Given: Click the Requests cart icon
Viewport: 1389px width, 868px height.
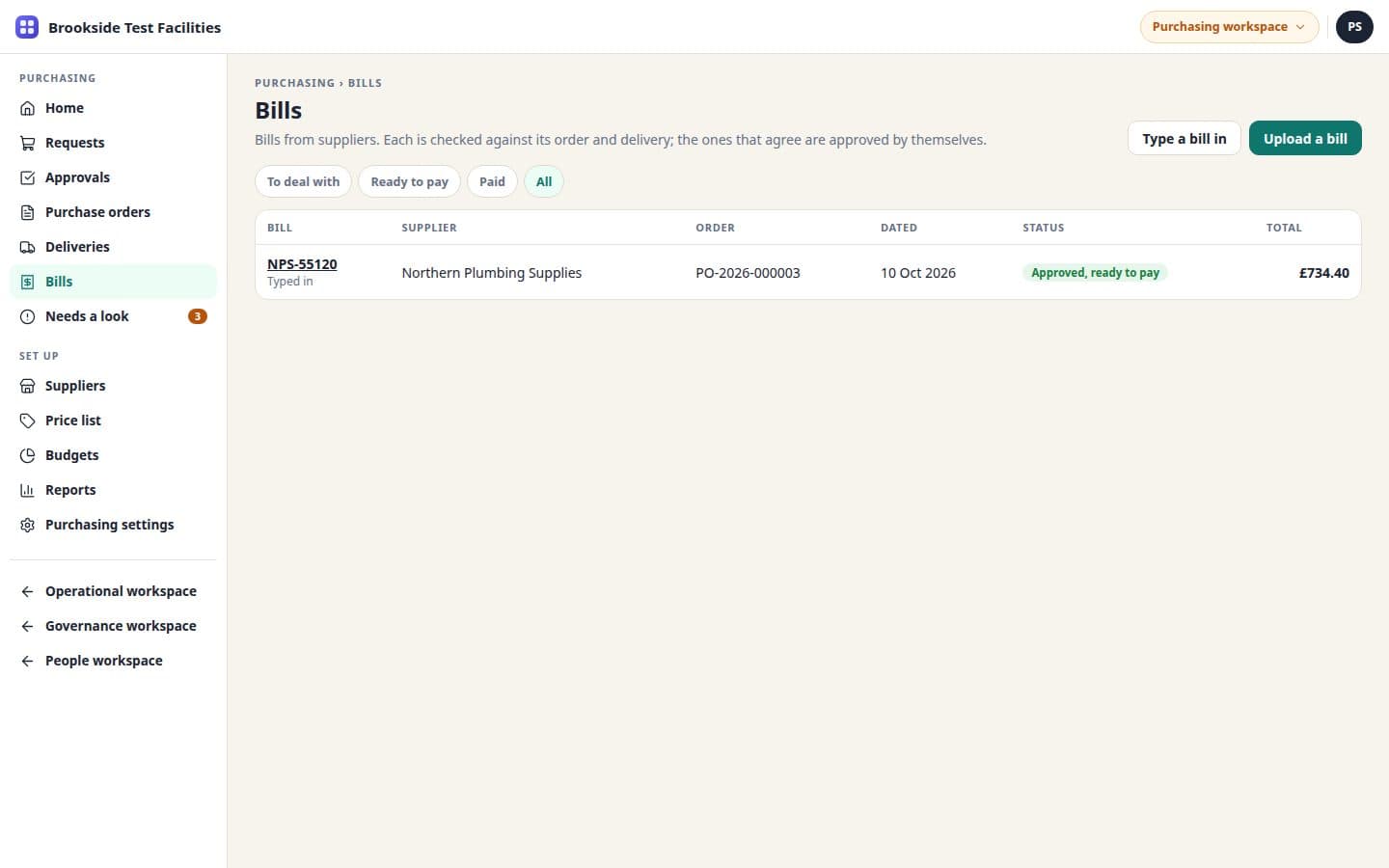Looking at the screenshot, I should click(x=27, y=143).
